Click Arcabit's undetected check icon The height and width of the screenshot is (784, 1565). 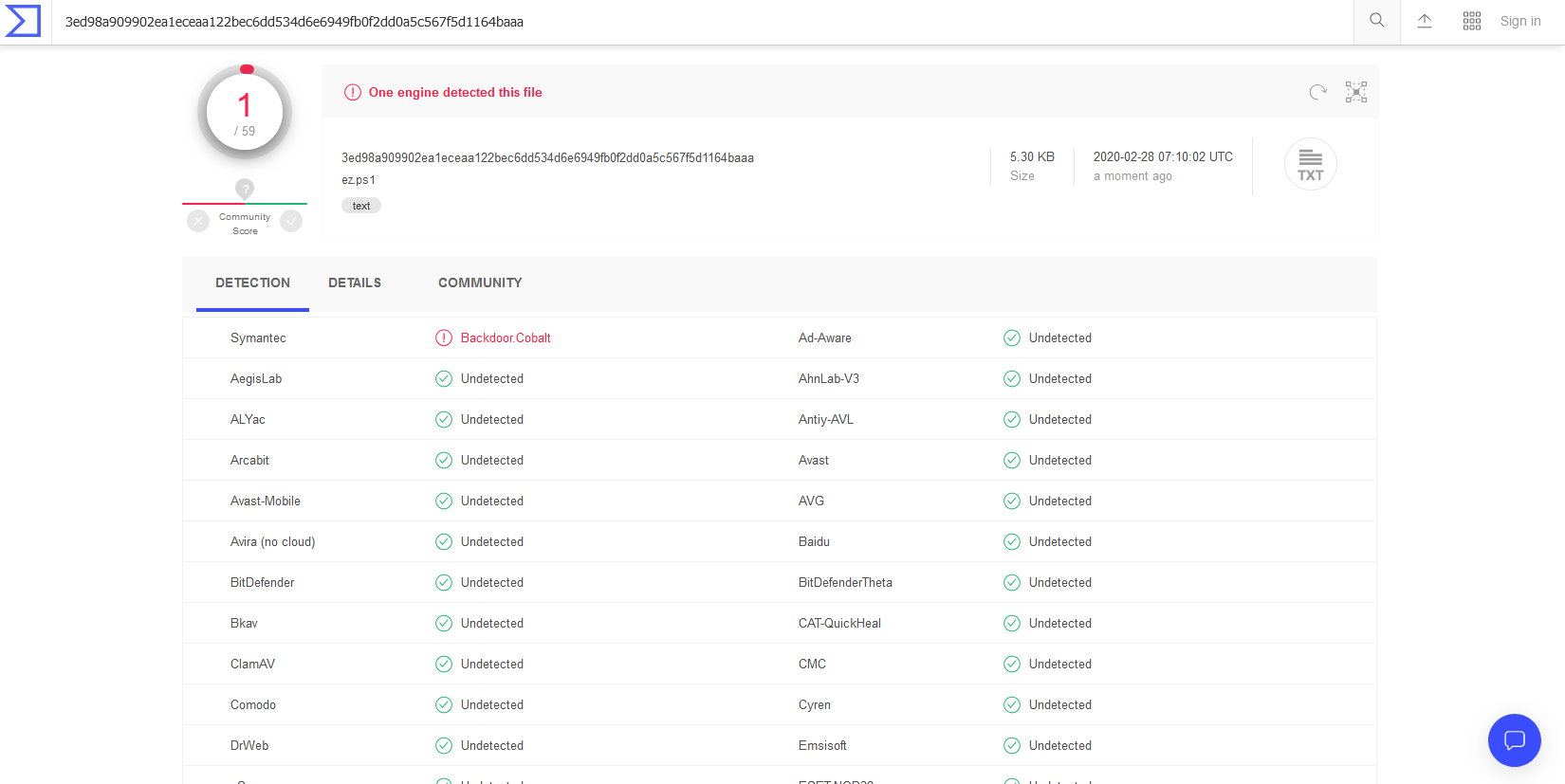coord(444,460)
